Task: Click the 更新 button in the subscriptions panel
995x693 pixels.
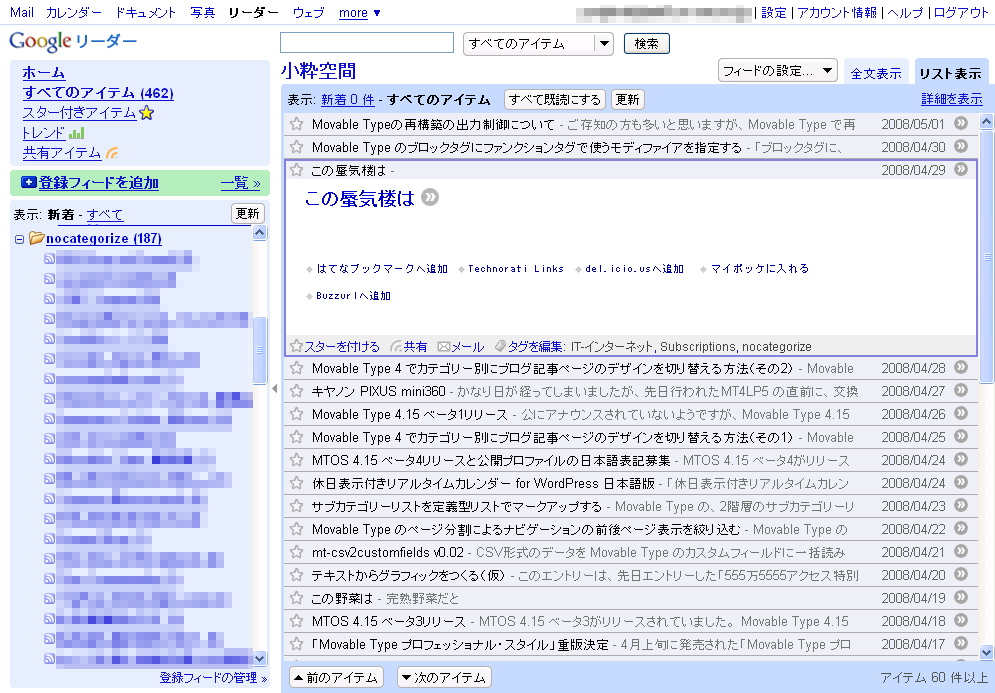Action: (247, 214)
